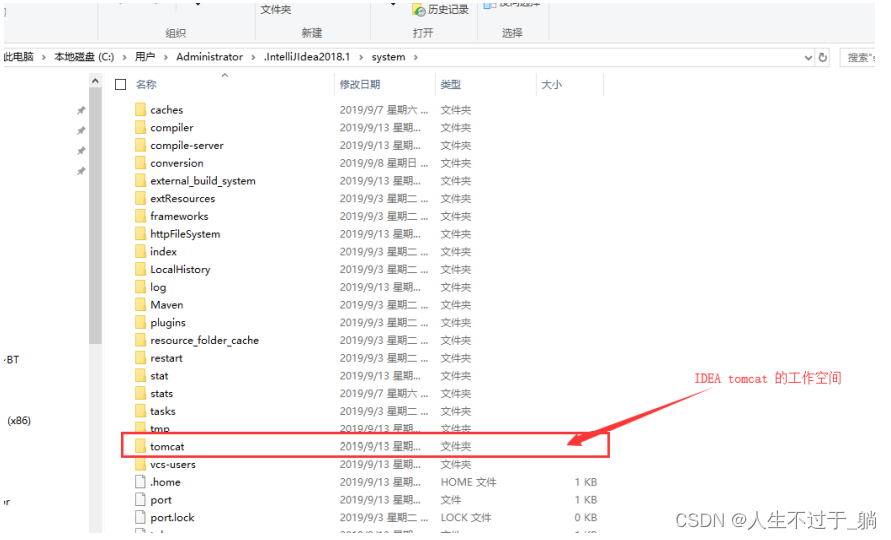
Task: Click the compile-server folder name
Action: 187,146
